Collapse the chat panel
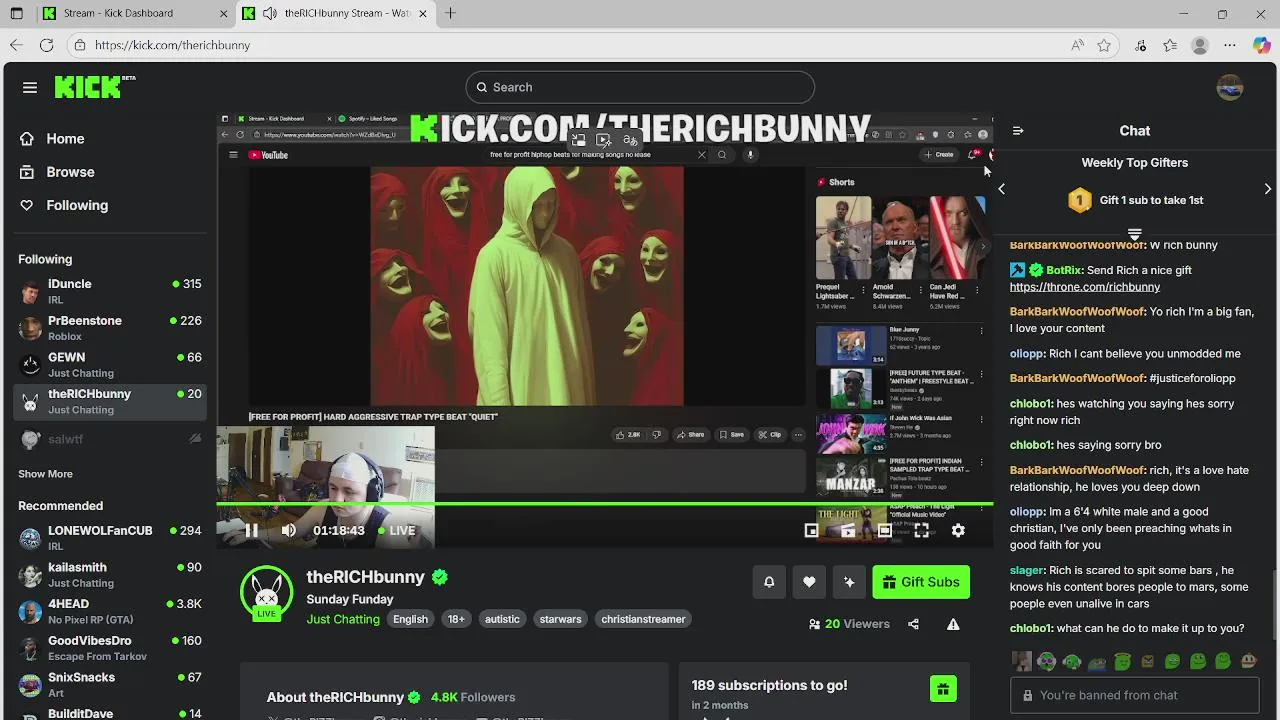 pyautogui.click(x=1018, y=131)
